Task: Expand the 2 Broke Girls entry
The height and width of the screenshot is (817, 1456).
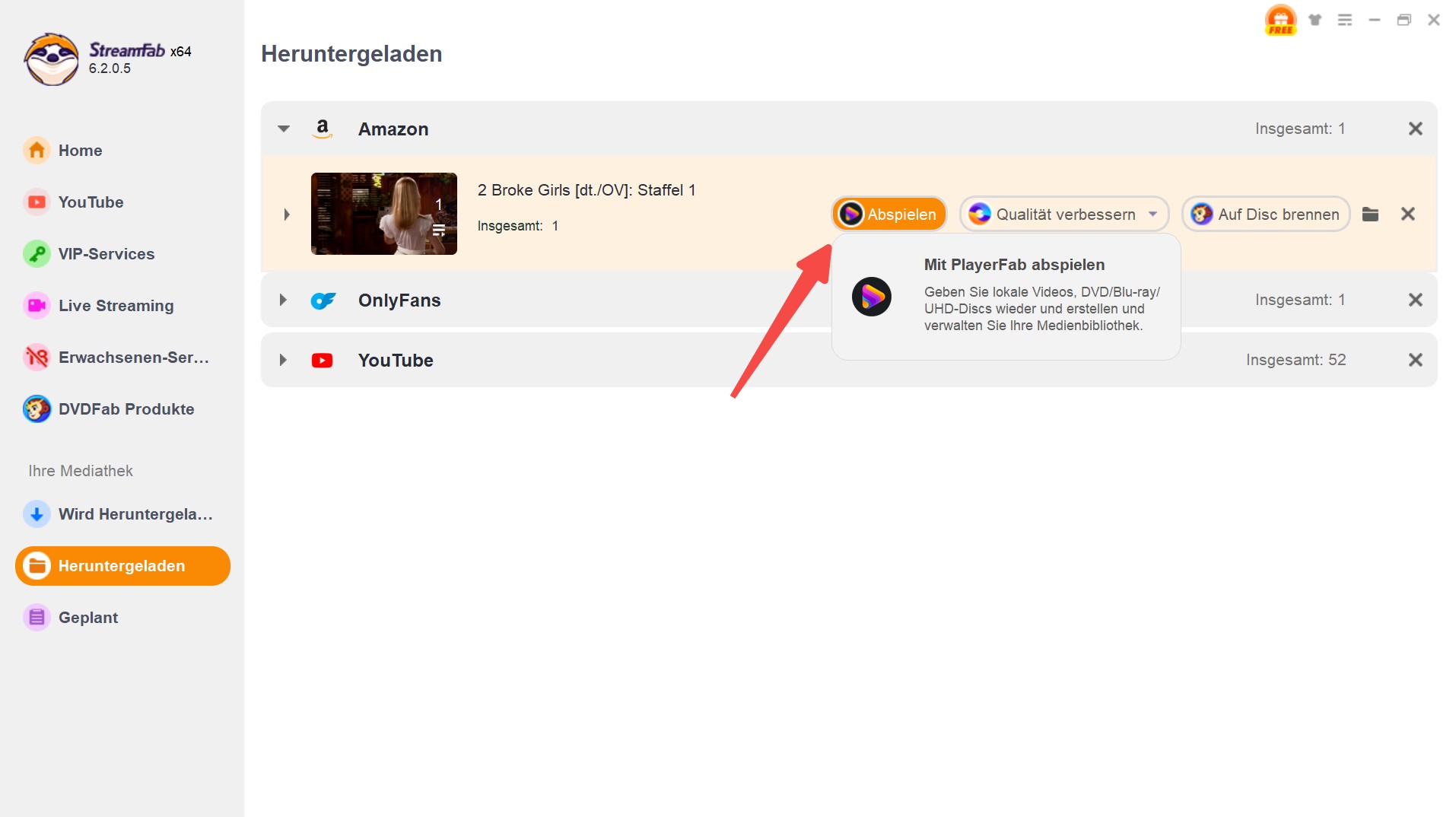Action: click(287, 215)
